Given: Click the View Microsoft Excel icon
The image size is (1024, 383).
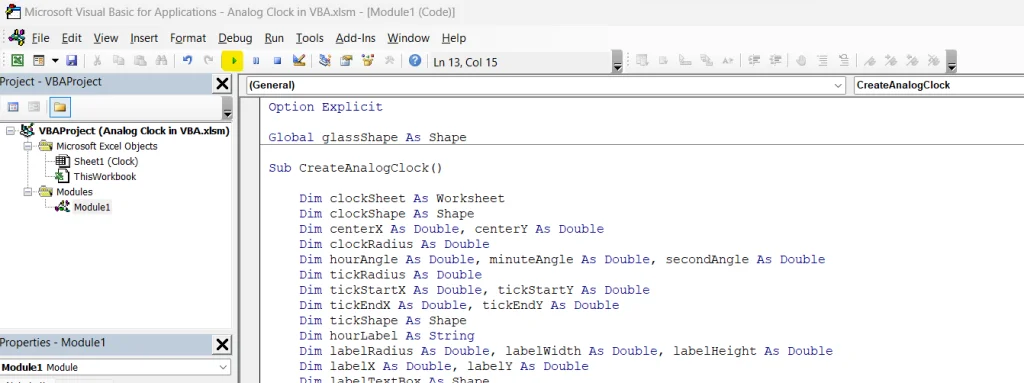Looking at the screenshot, I should point(18,61).
